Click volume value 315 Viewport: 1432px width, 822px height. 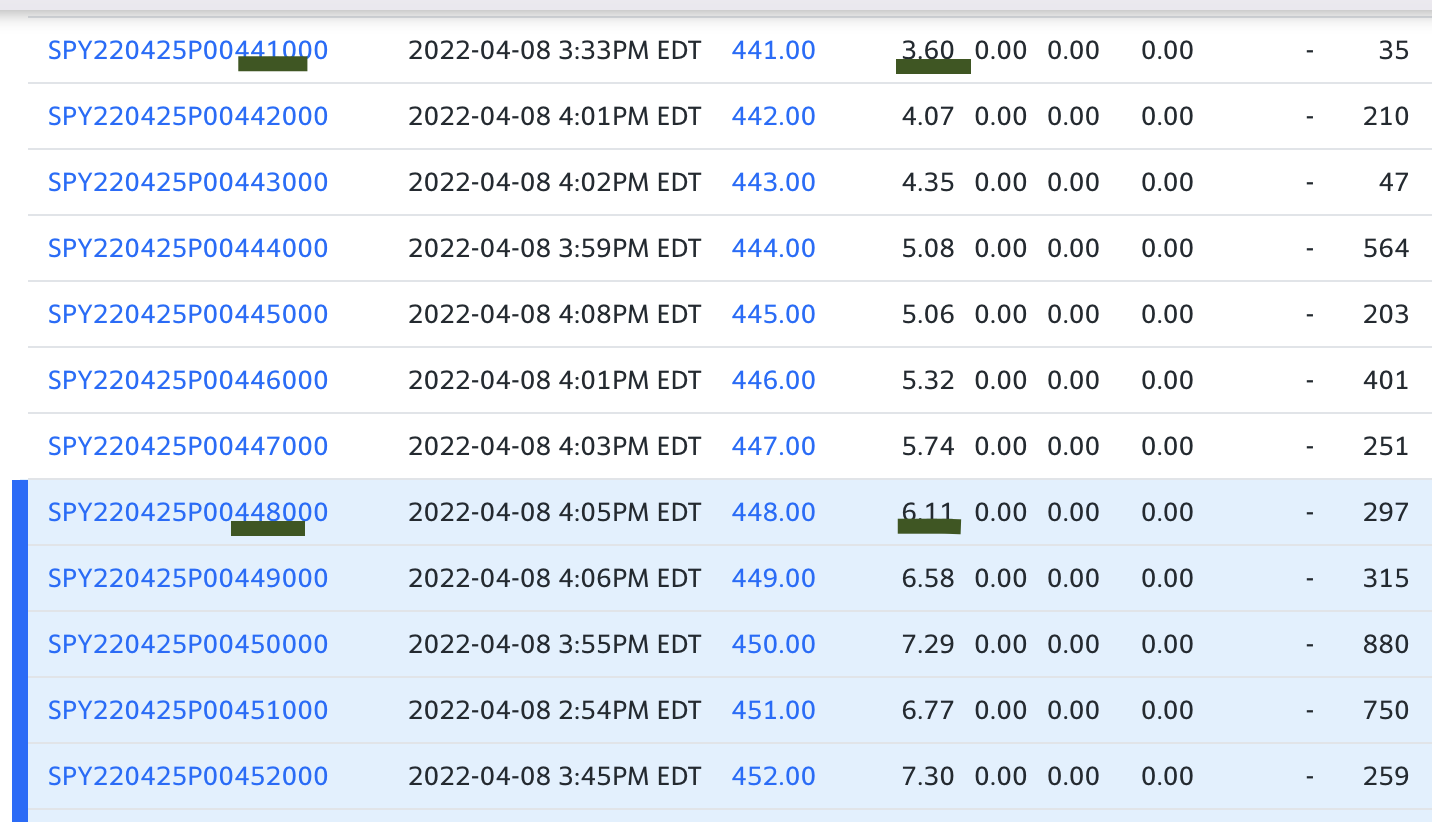point(1386,578)
